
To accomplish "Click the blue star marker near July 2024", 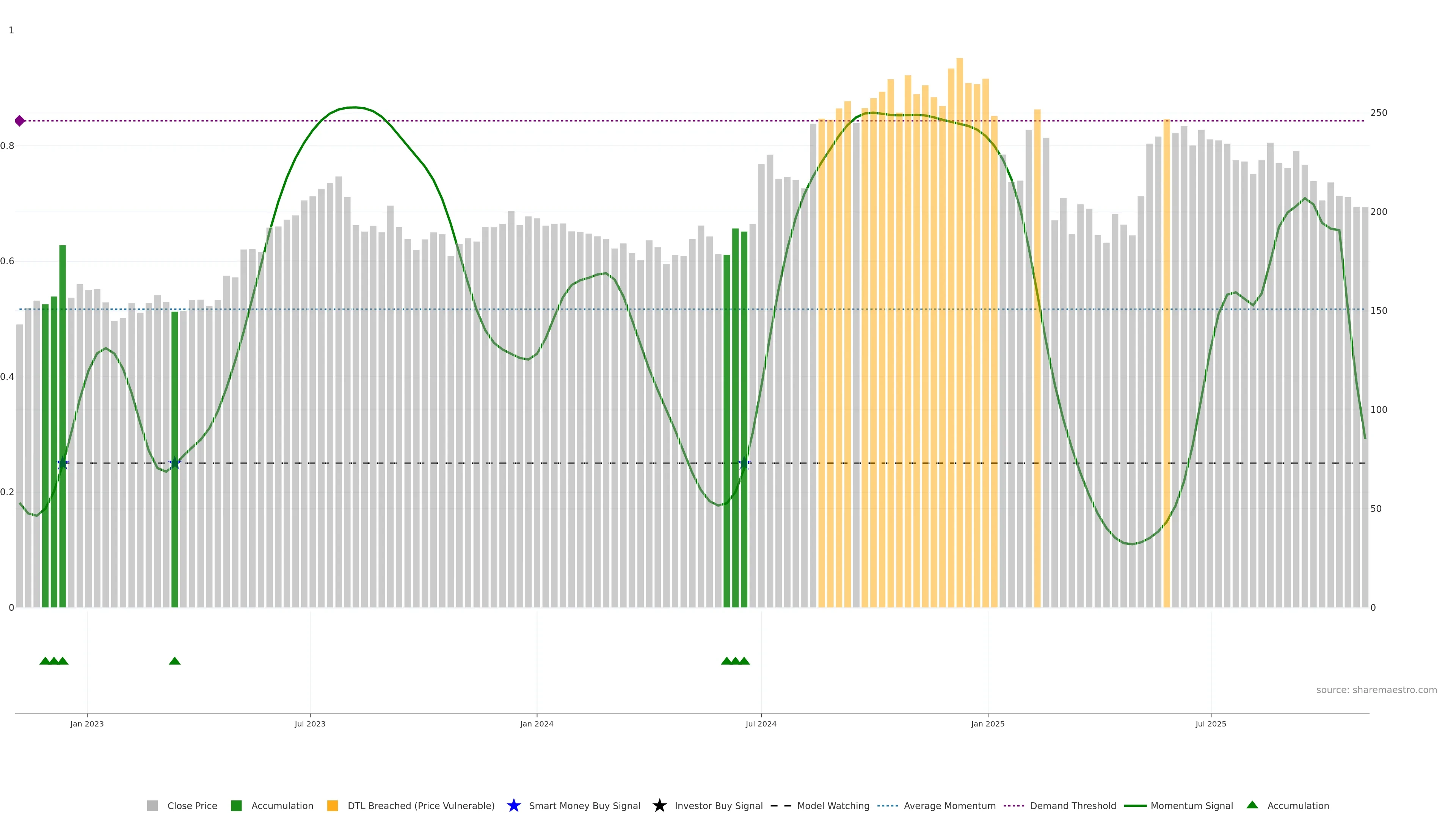I will tap(744, 463).
